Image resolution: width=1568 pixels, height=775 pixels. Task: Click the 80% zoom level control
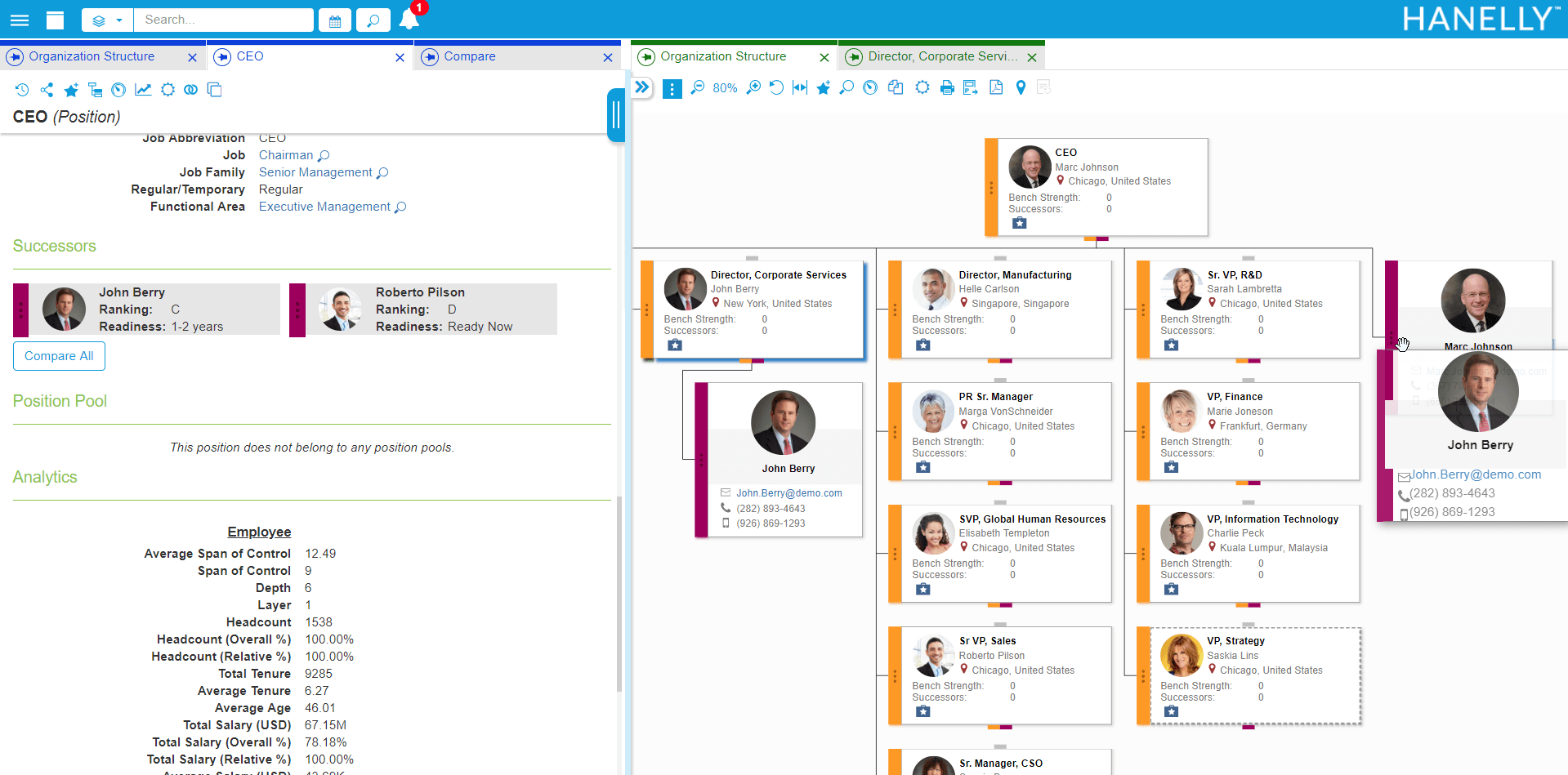(725, 87)
